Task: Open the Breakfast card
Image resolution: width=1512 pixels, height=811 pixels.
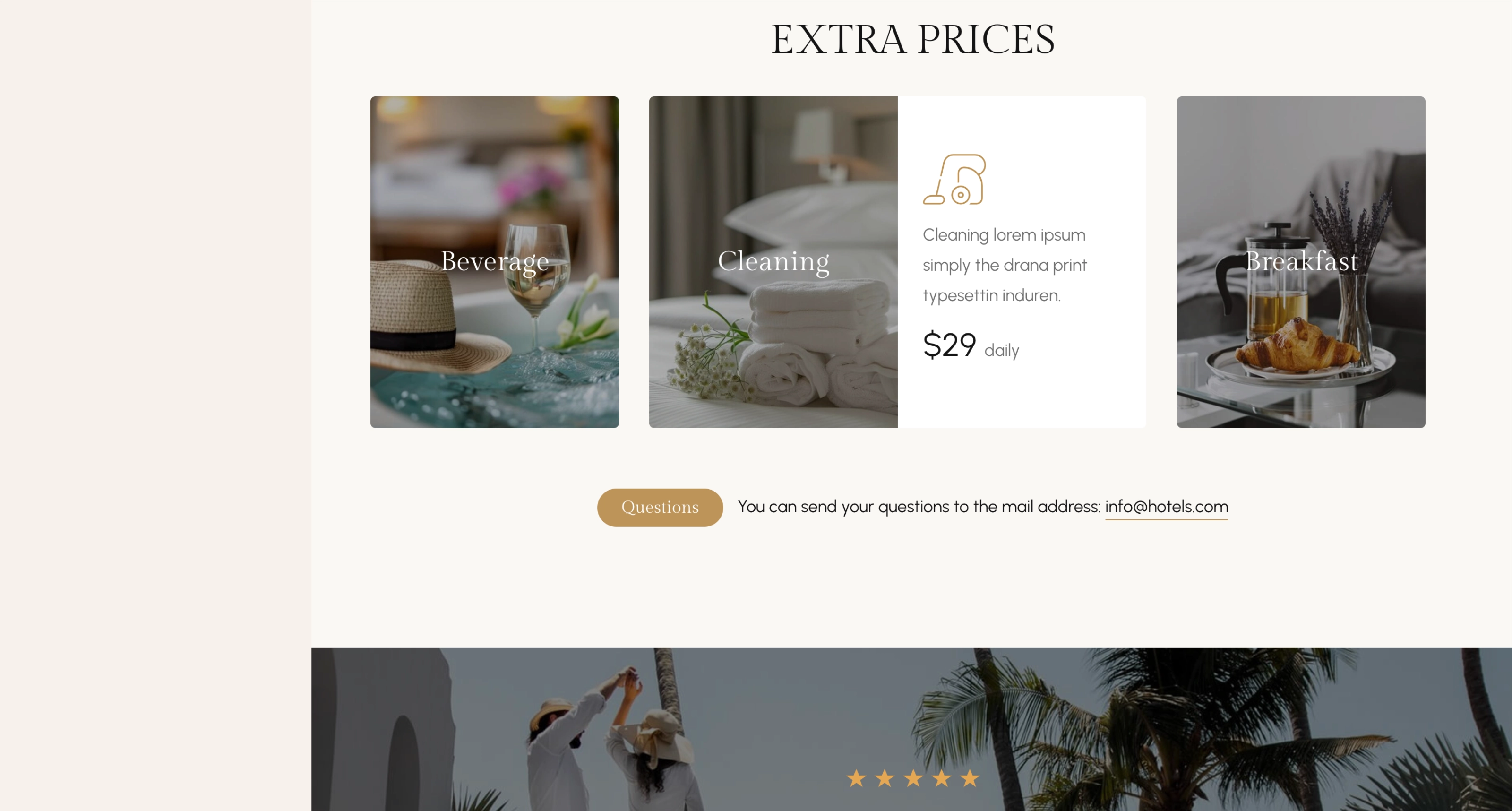Action: click(x=1301, y=262)
